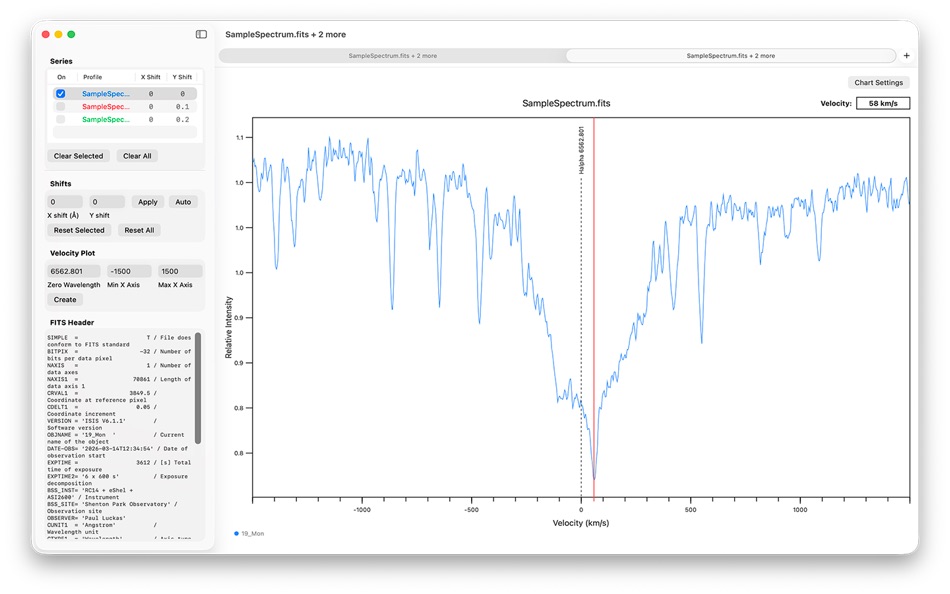Screen dimensions: 950x594
Task: Enable the green SampleSpec series checkbox
Action: pyautogui.click(x=61, y=119)
